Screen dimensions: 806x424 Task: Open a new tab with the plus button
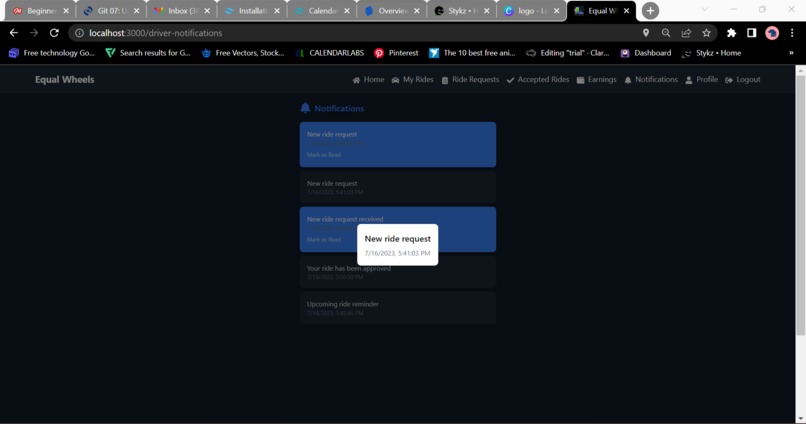[x=650, y=11]
